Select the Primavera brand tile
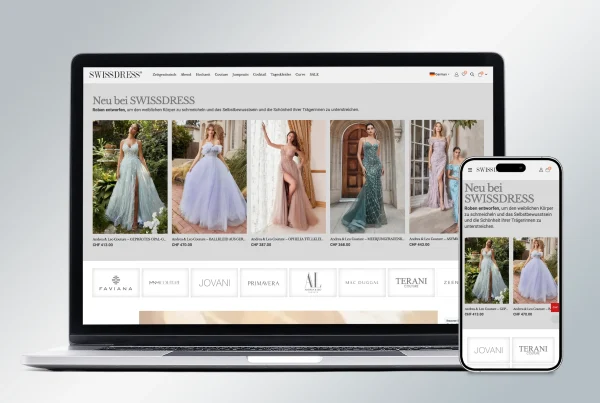Viewport: 600px width, 403px height. (263, 283)
